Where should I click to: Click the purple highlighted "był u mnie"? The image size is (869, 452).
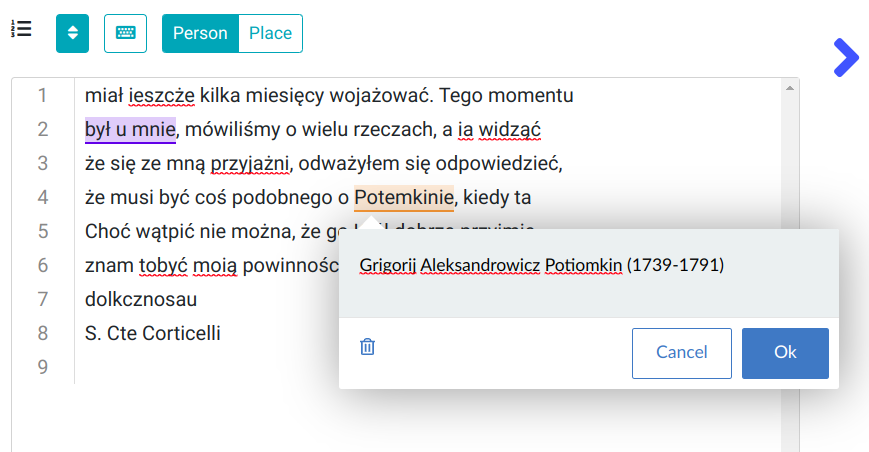(130, 130)
